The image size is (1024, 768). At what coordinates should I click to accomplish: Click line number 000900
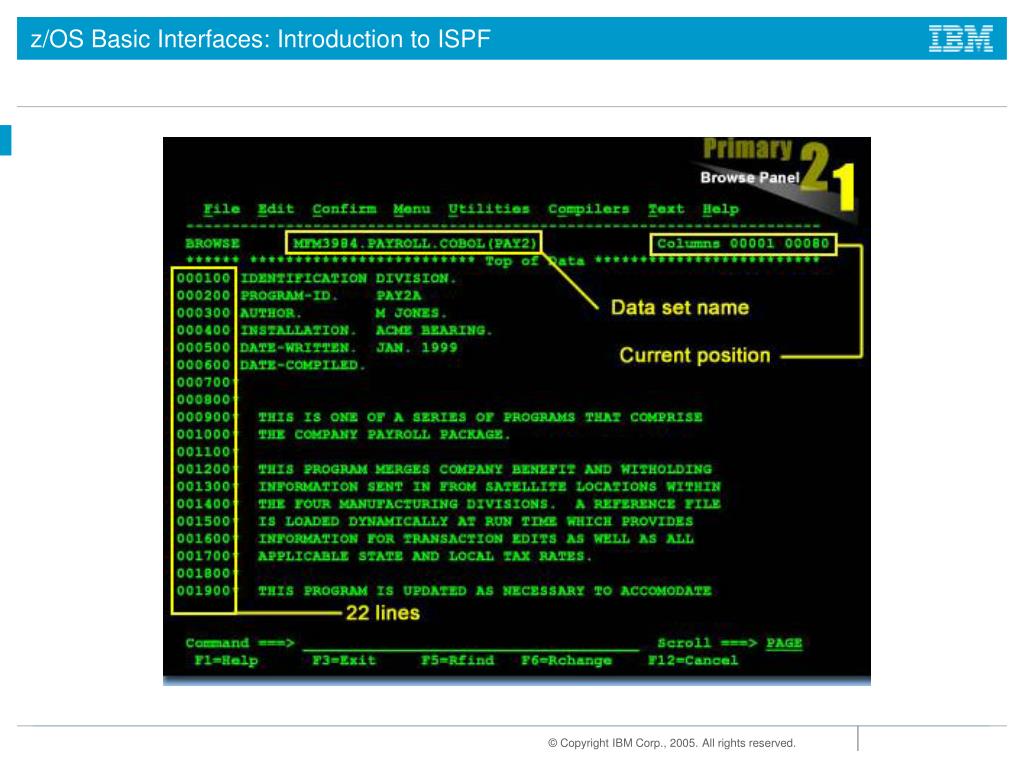tap(203, 417)
